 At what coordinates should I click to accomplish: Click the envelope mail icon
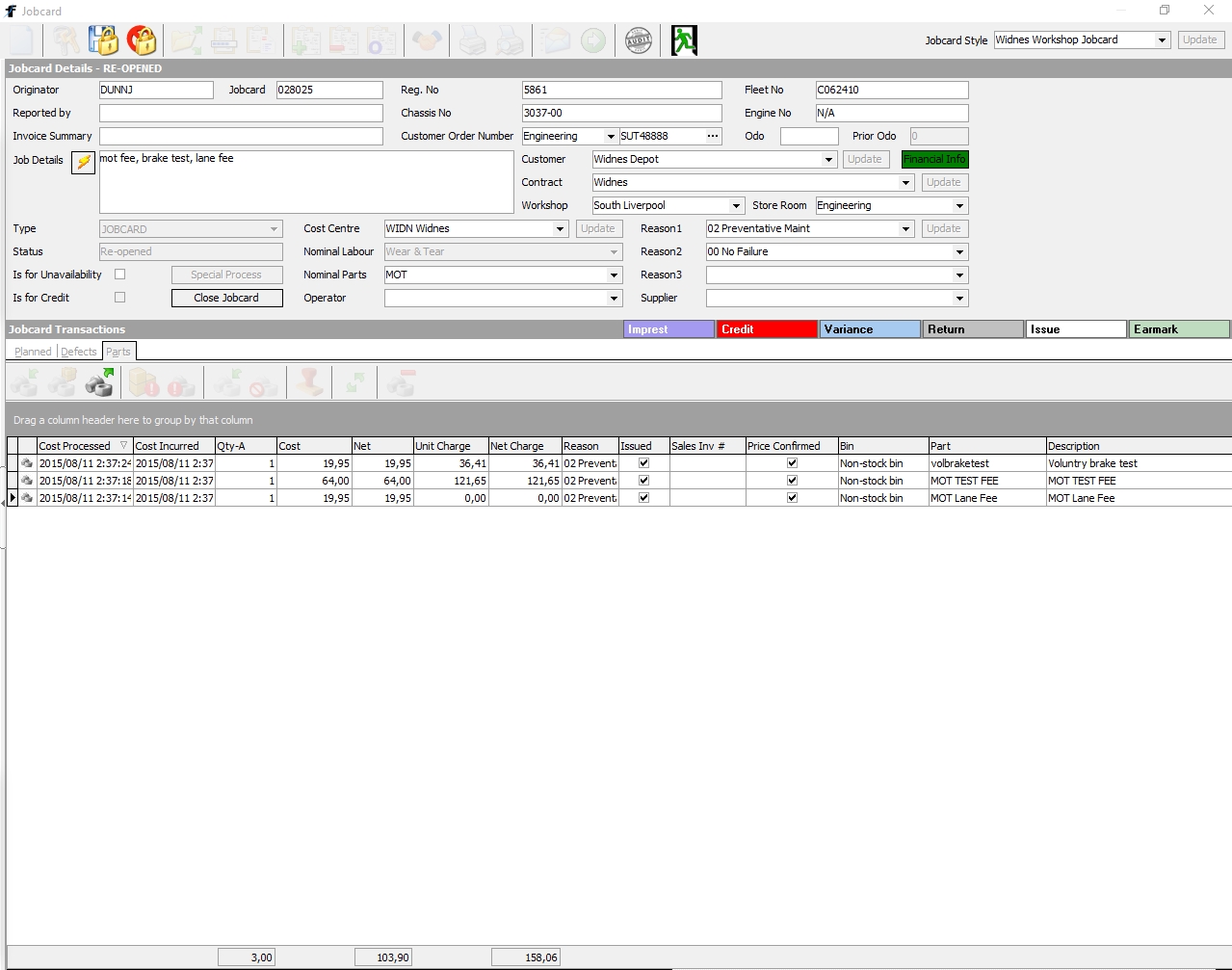pos(554,40)
